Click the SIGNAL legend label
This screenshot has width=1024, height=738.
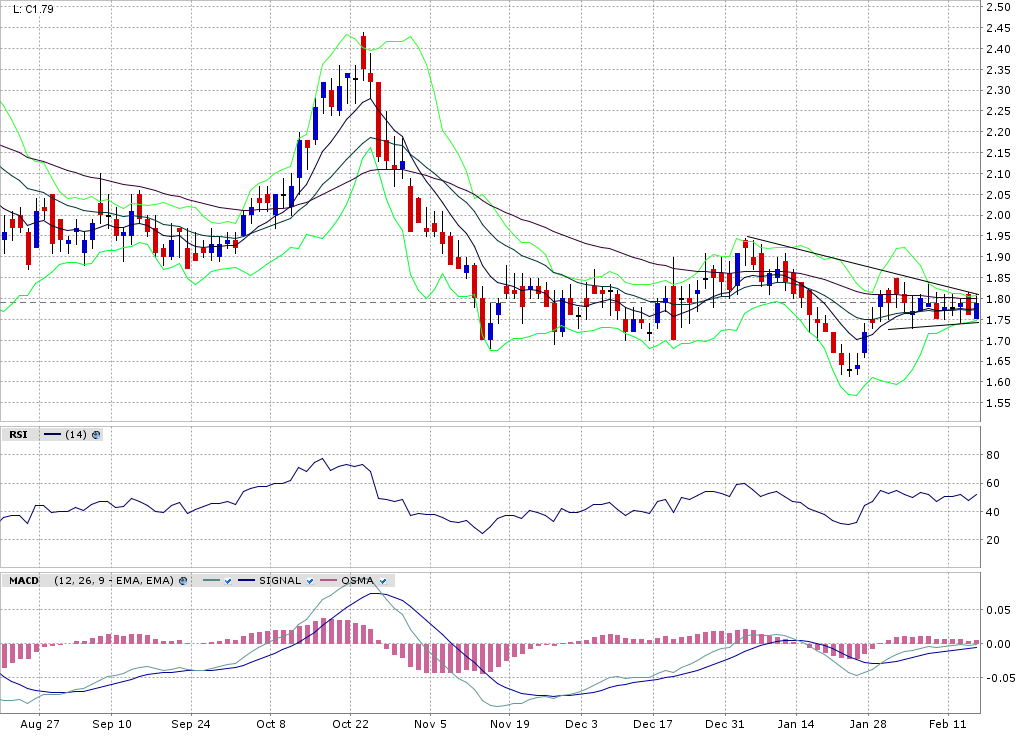pos(280,580)
